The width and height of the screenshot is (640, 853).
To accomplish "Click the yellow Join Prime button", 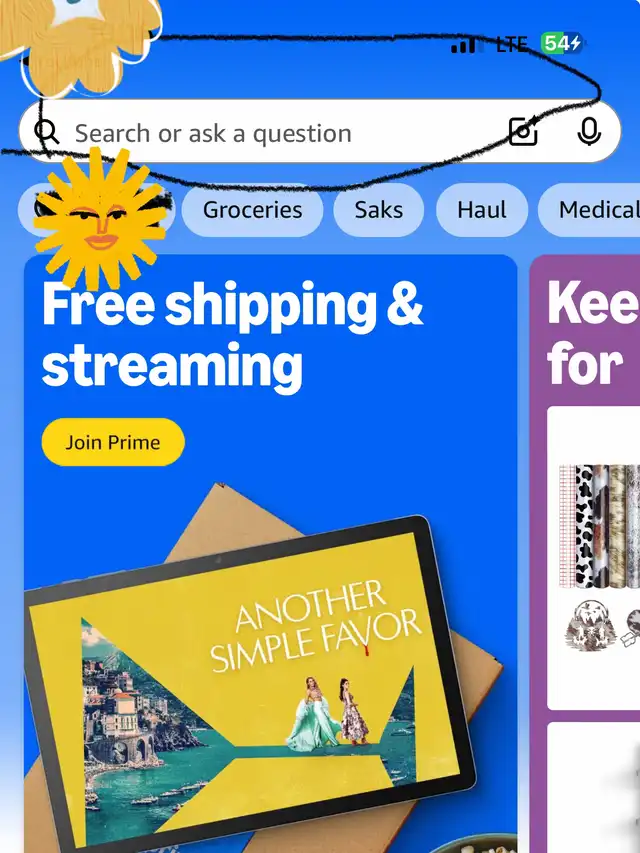I will click(x=113, y=442).
